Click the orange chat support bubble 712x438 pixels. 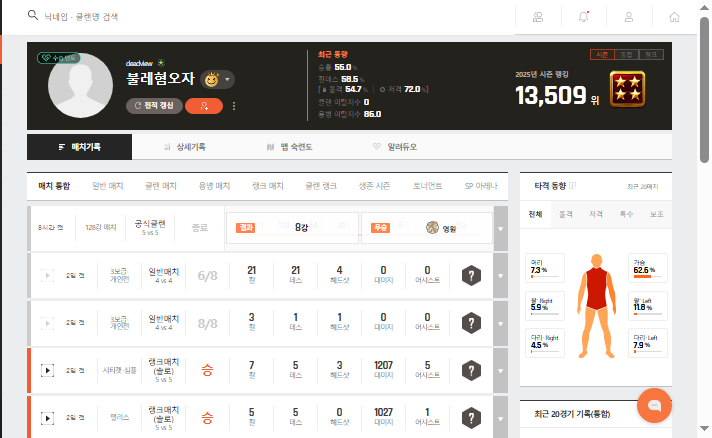coord(655,405)
